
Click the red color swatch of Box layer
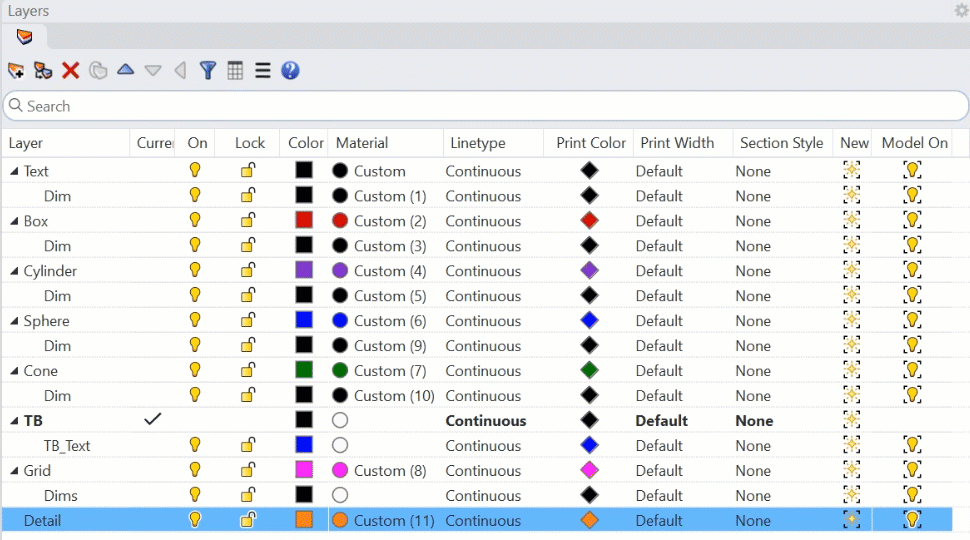pyautogui.click(x=304, y=220)
